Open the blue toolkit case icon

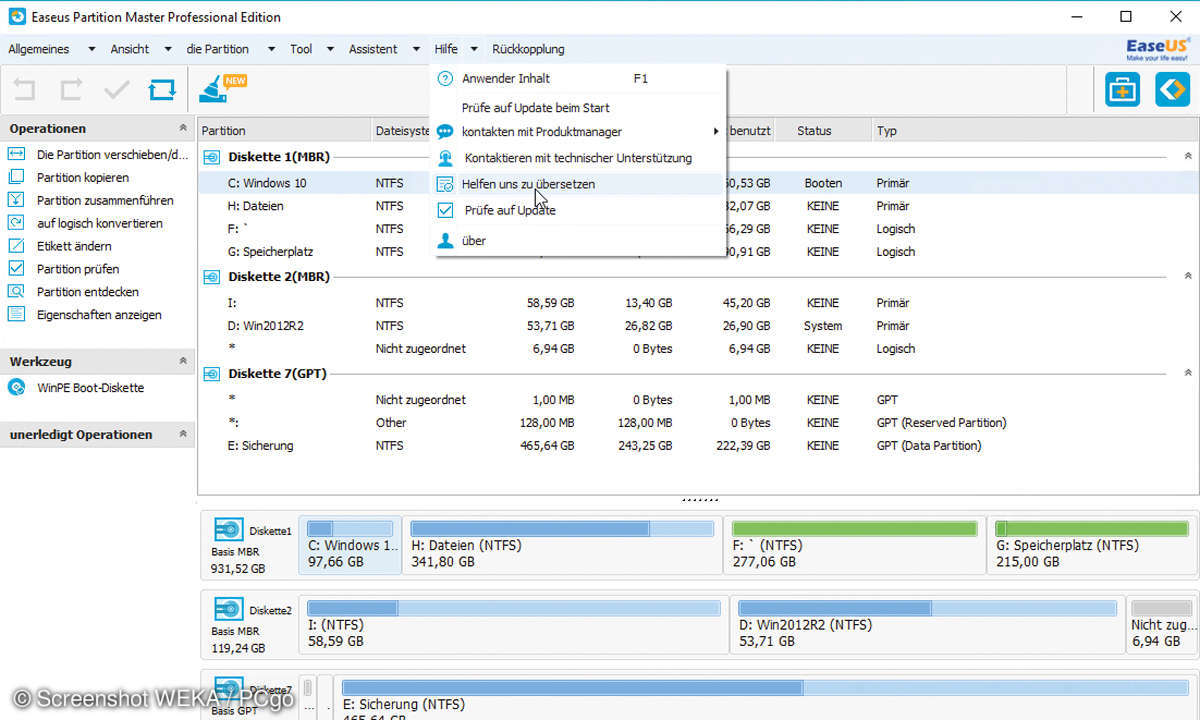click(1123, 89)
